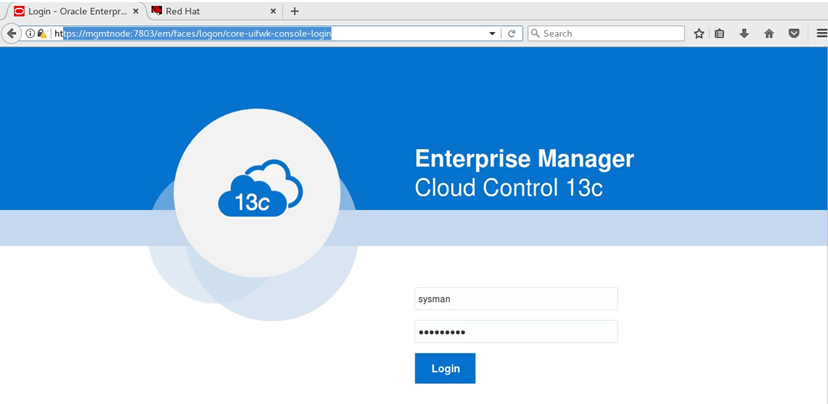Open the Pocket icon

point(794,33)
